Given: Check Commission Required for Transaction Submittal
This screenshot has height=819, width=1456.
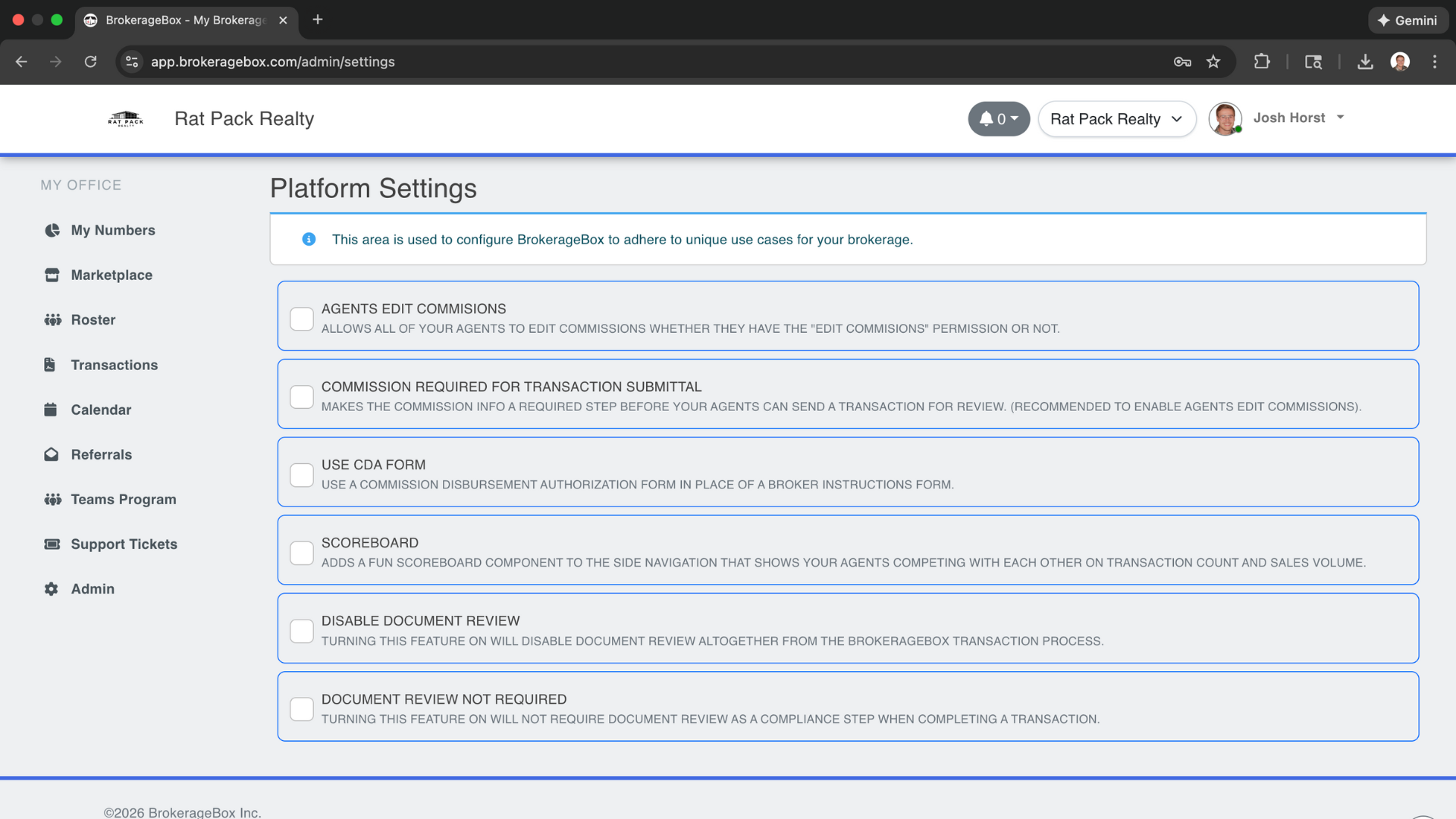Looking at the screenshot, I should (x=302, y=397).
